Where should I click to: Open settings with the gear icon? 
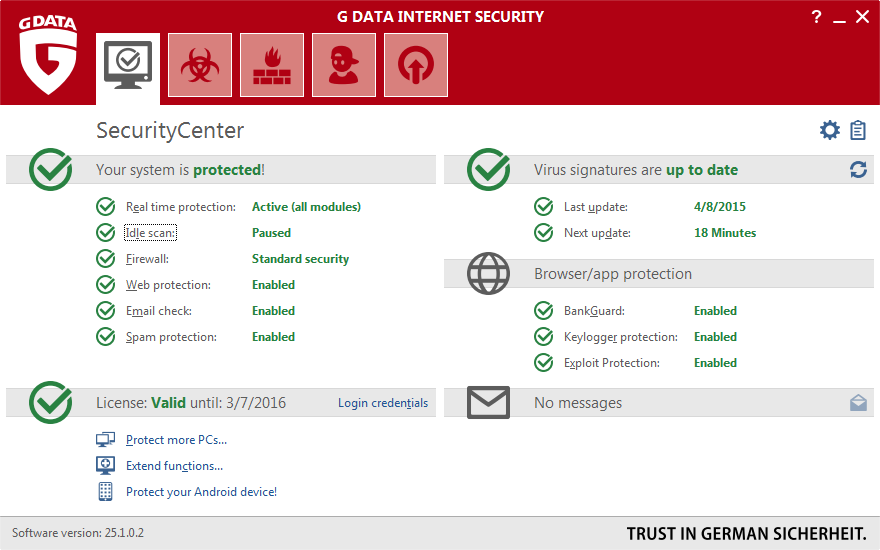830,130
